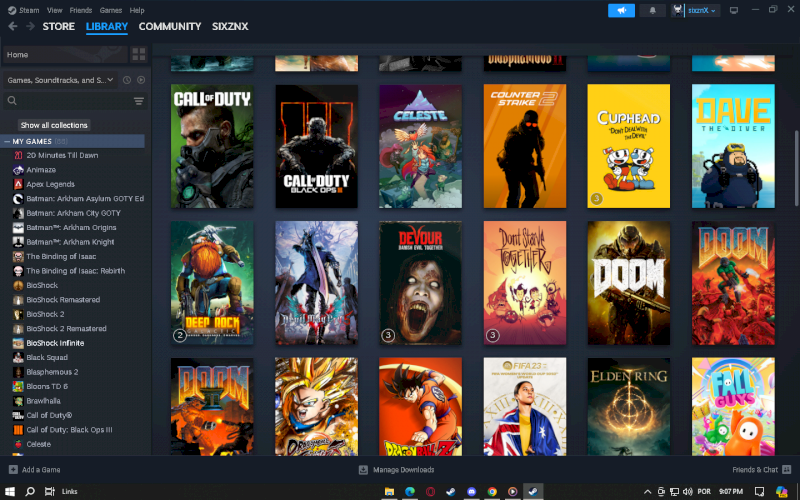Select the Fall Guys cover
Viewport: 800px width, 500px height.
tap(733, 406)
